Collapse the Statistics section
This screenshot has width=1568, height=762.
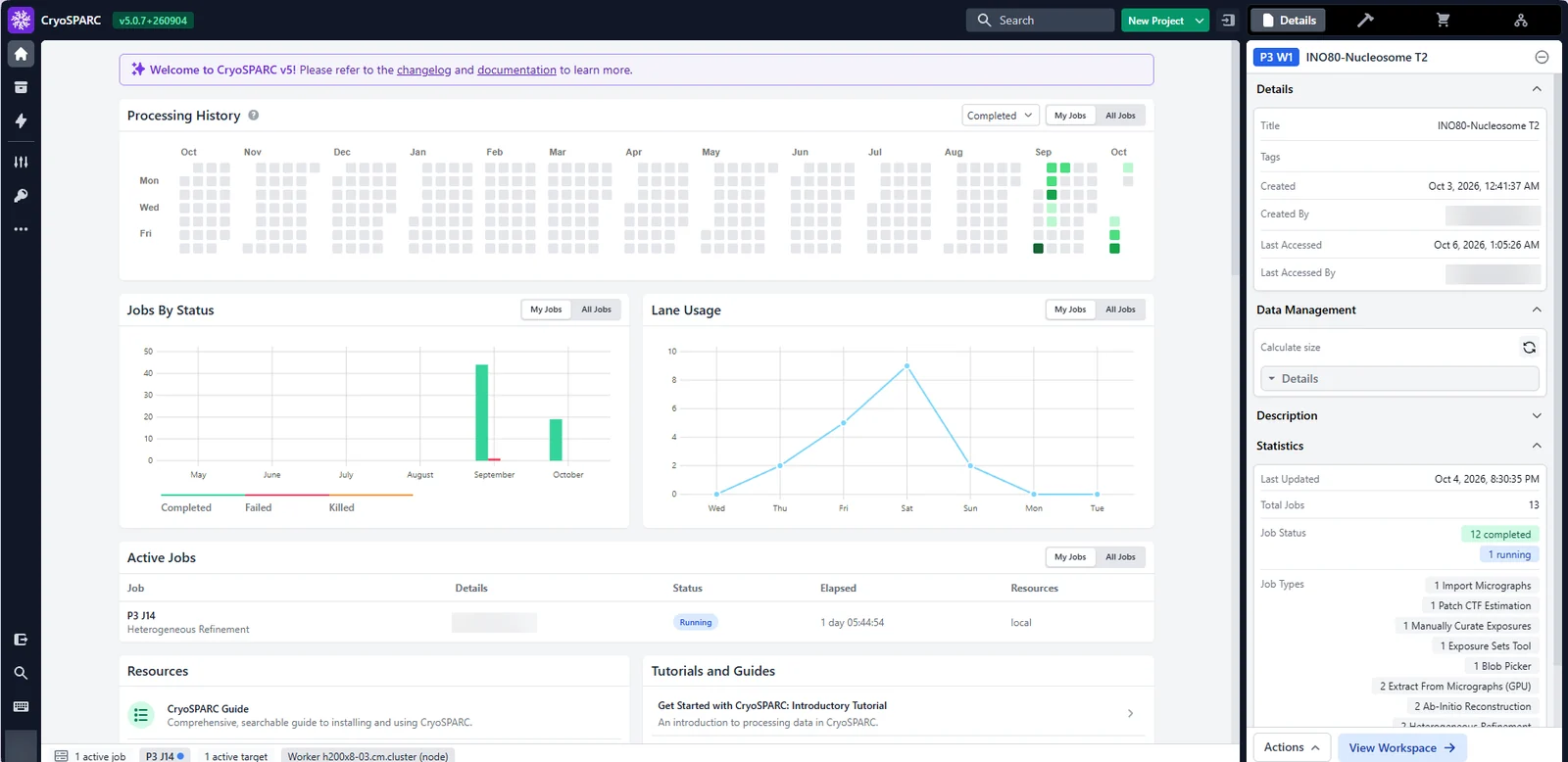(x=1537, y=446)
